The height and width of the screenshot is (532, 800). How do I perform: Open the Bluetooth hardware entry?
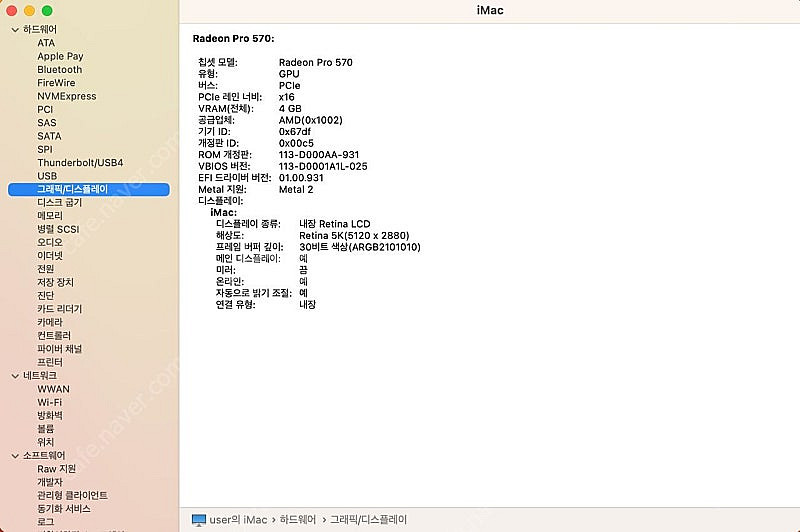59,69
